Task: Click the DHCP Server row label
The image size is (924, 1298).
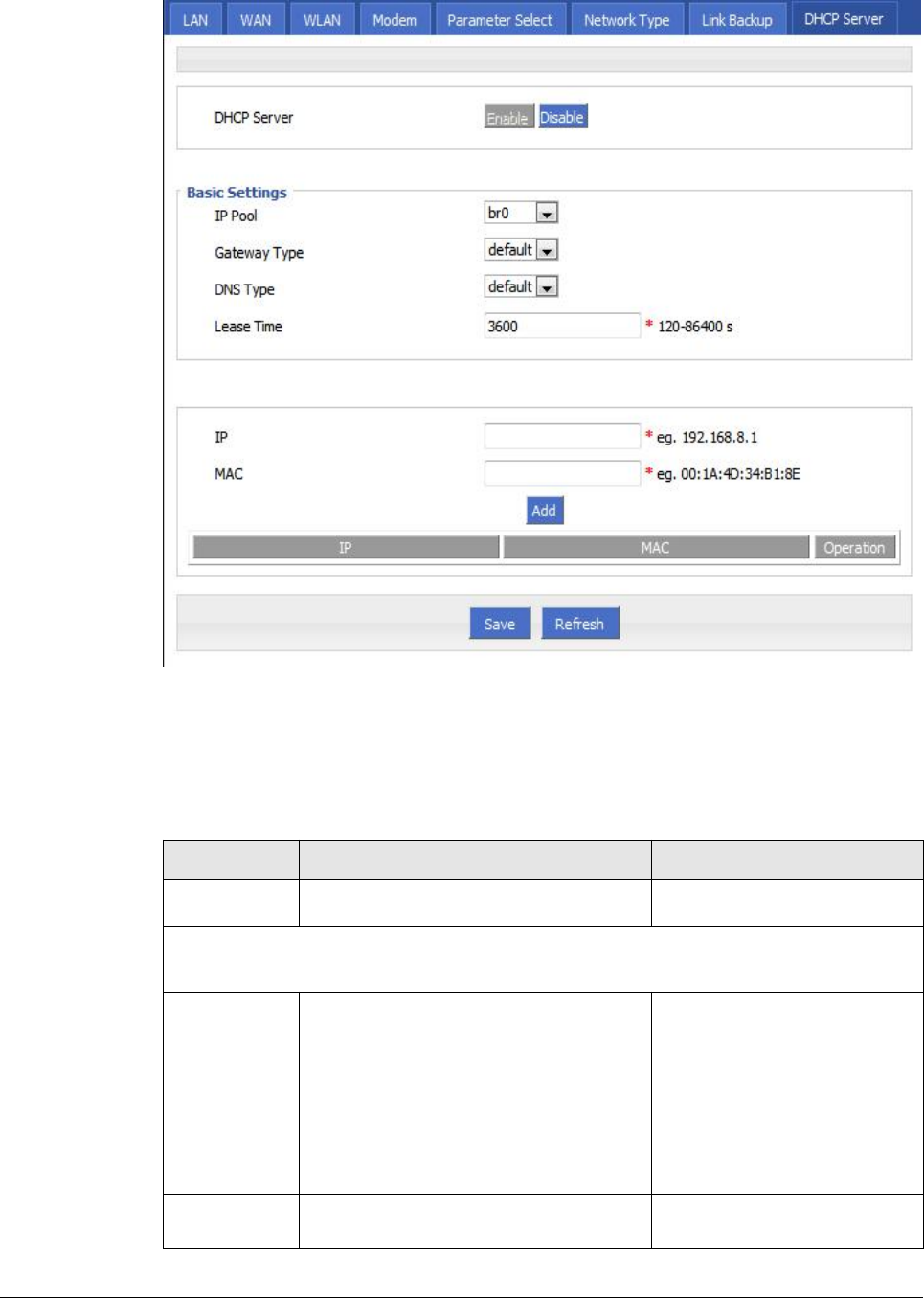Action: (x=254, y=118)
